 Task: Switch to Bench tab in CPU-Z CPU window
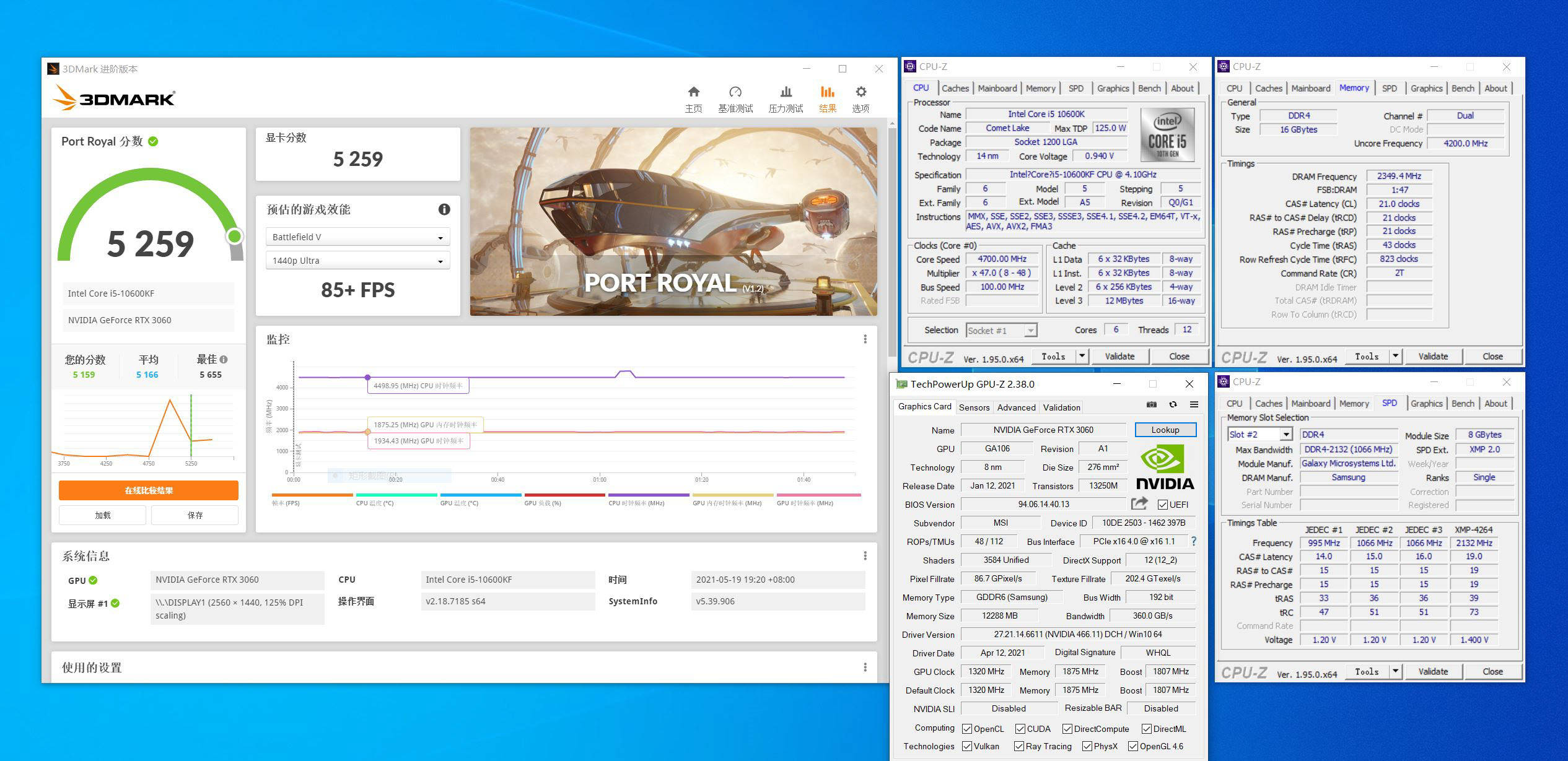1149,89
